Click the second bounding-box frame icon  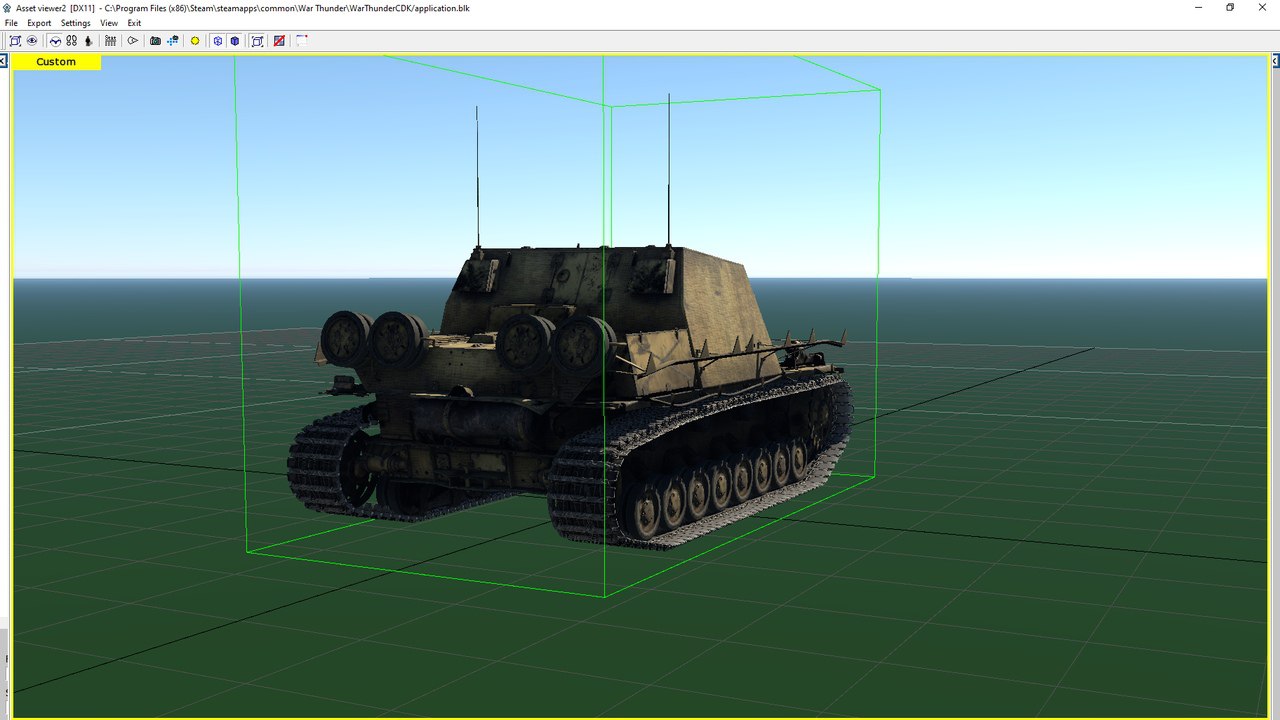257,41
